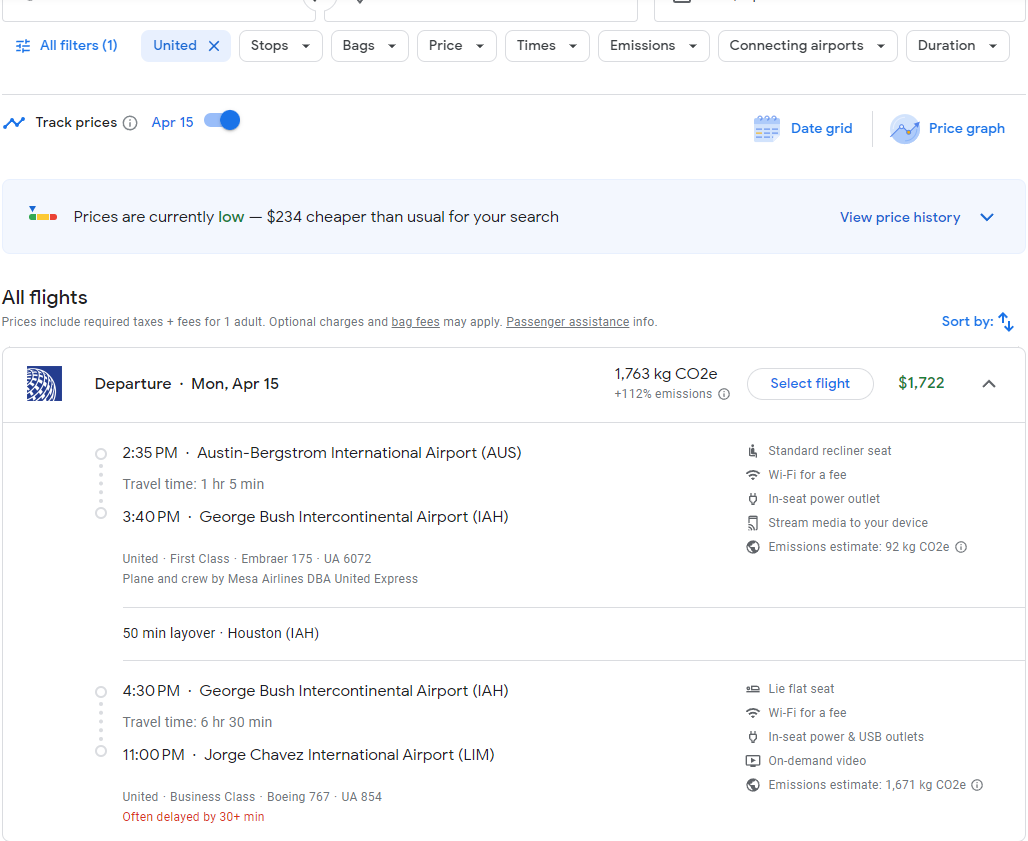Expand the Connecting airports dropdown
This screenshot has height=841, width=1028.
tap(807, 46)
